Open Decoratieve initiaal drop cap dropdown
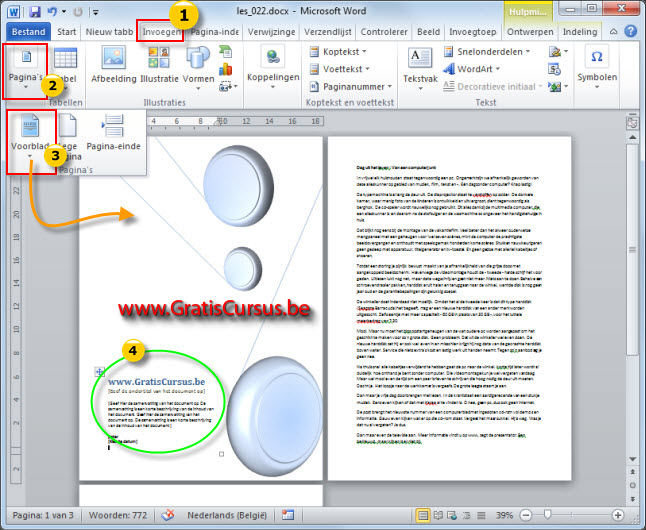Viewport: 646px width, 530px height. click(493, 87)
